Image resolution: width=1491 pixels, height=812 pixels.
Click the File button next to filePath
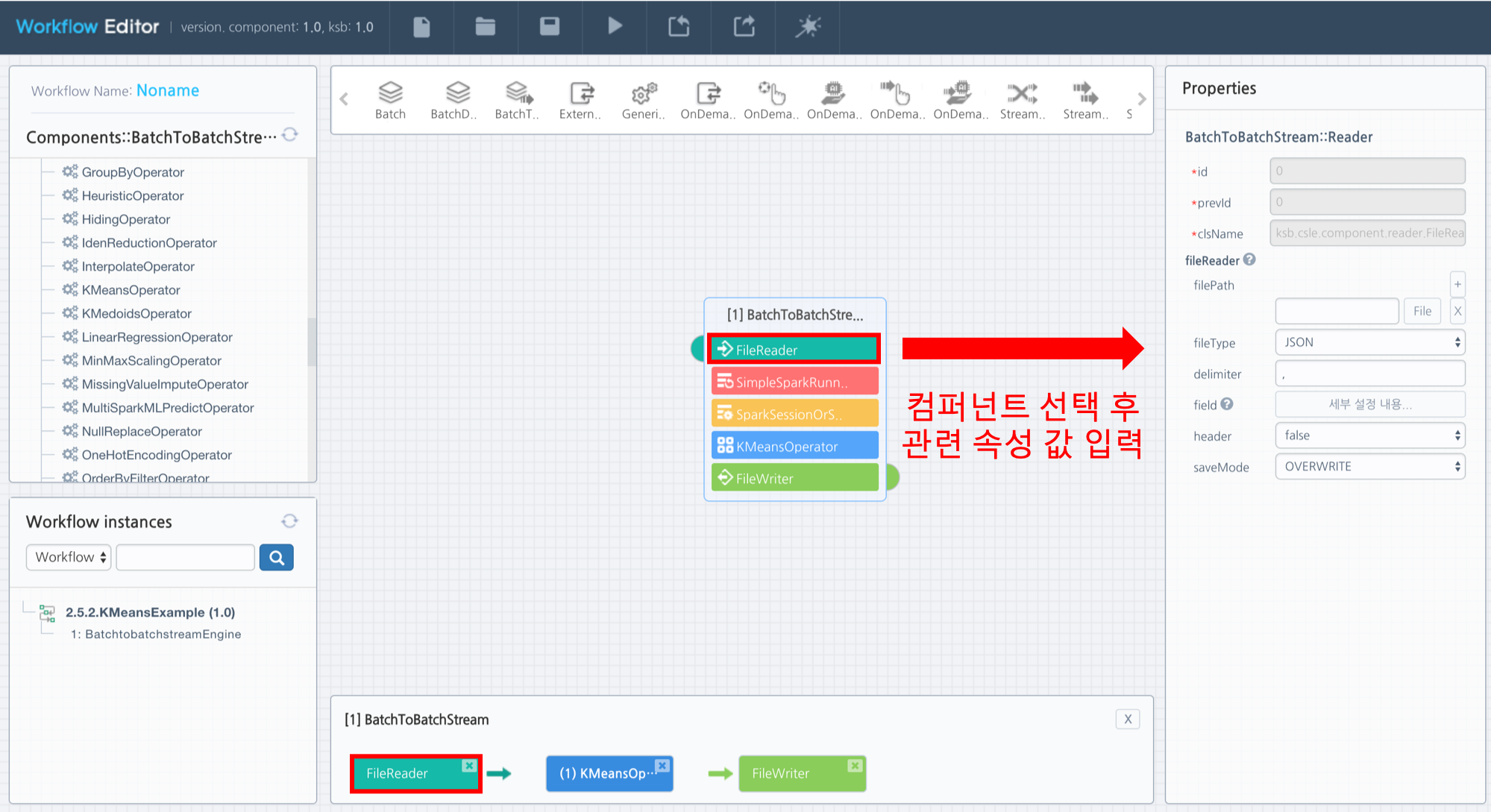tap(1420, 310)
